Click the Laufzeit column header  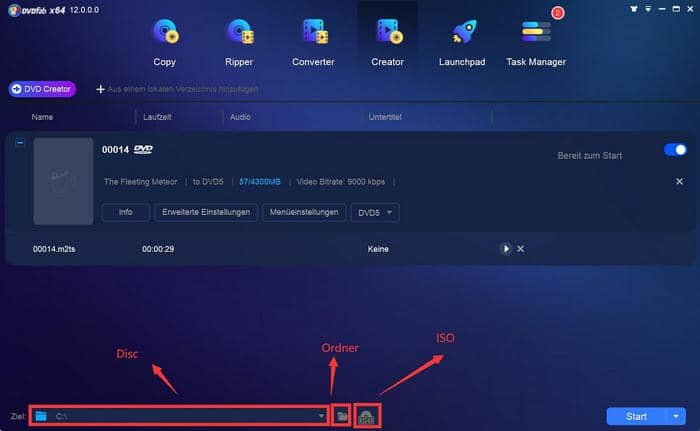(157, 117)
